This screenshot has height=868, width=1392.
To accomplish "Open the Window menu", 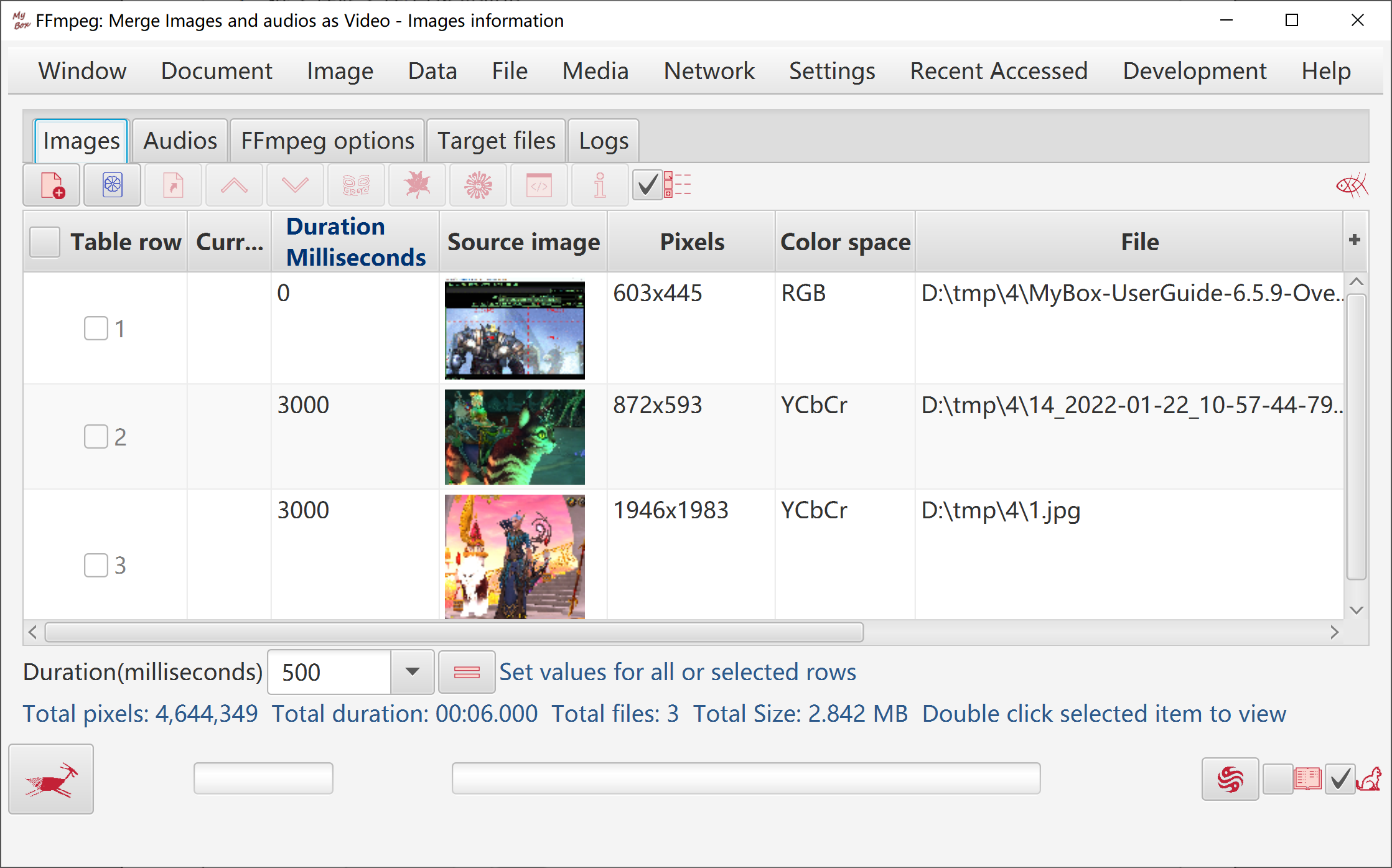I will point(82,71).
